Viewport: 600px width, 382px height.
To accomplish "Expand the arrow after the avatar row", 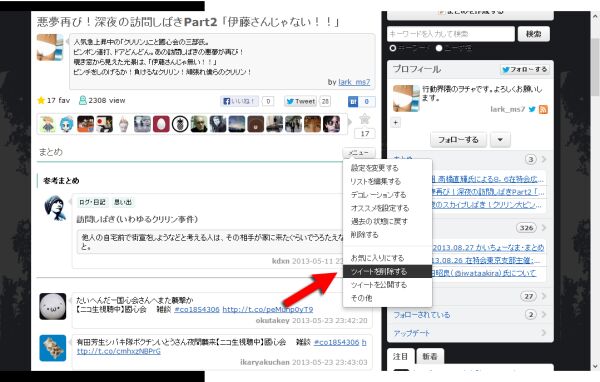I will (349, 123).
